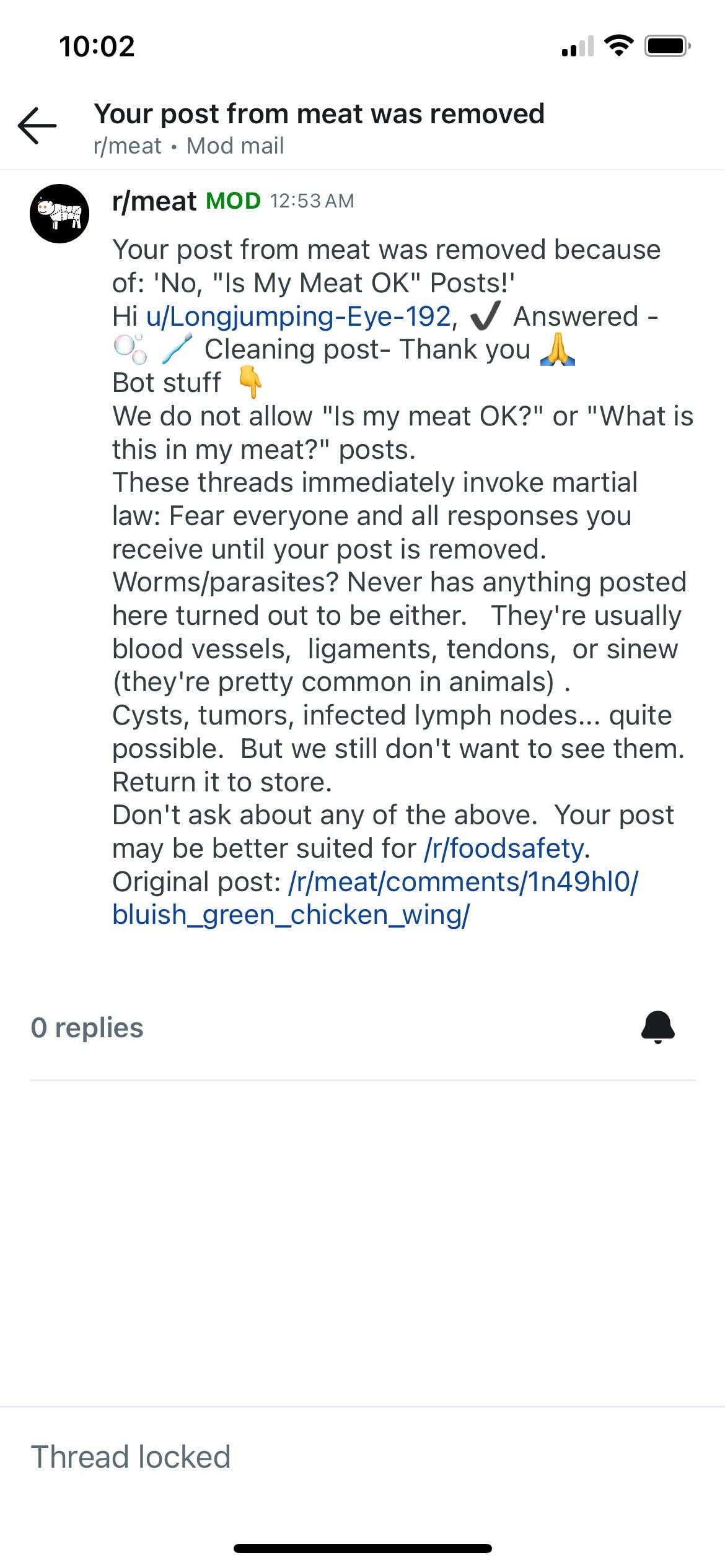Tap the pointing down hand emoji

[250, 383]
